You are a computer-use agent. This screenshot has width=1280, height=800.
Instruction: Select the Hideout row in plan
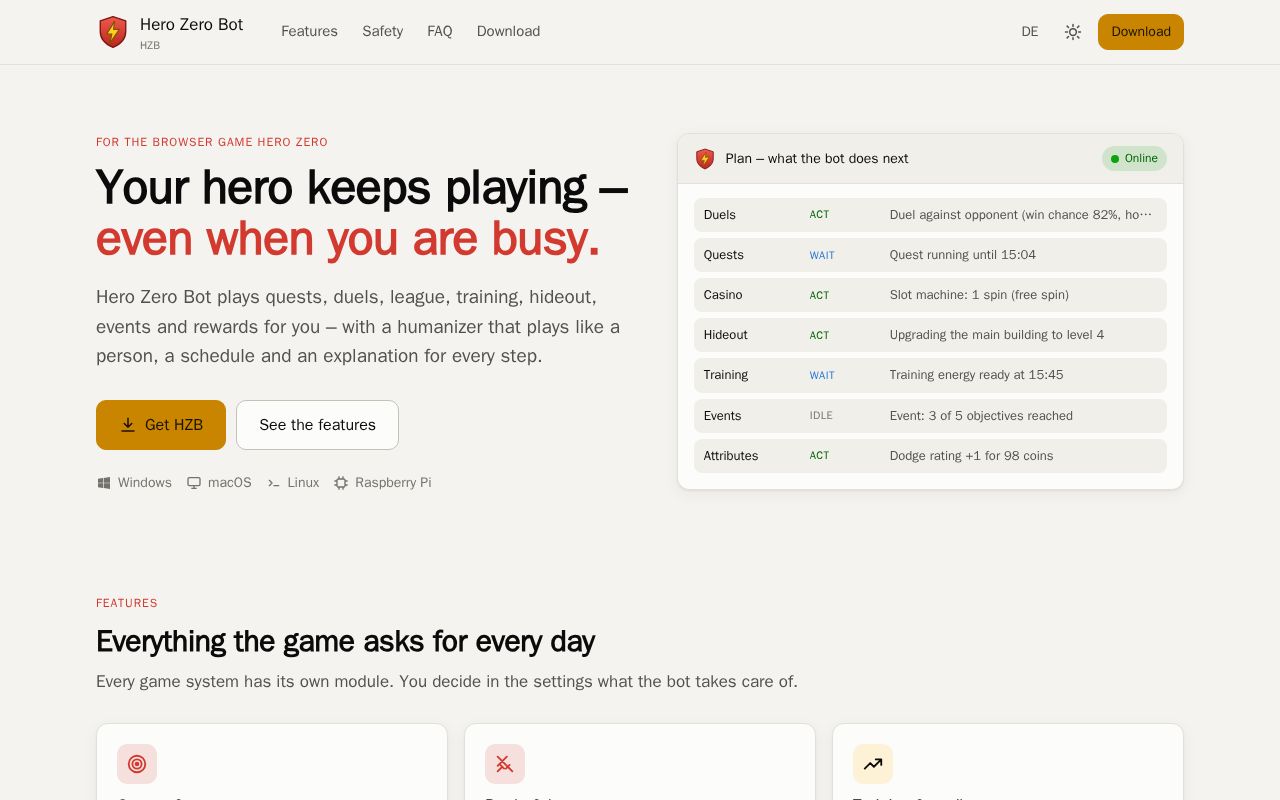tap(930, 335)
